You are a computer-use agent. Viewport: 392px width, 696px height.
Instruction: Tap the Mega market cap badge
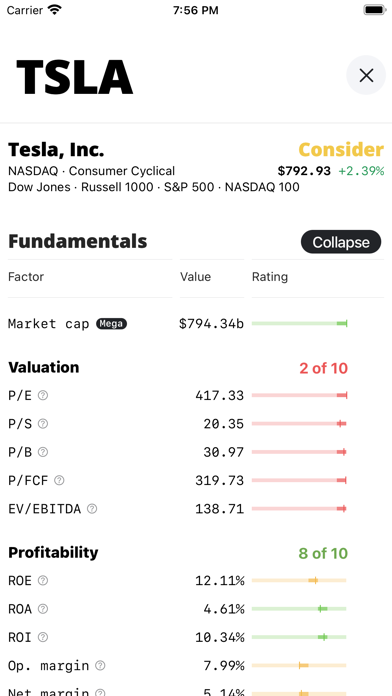[x=111, y=324]
